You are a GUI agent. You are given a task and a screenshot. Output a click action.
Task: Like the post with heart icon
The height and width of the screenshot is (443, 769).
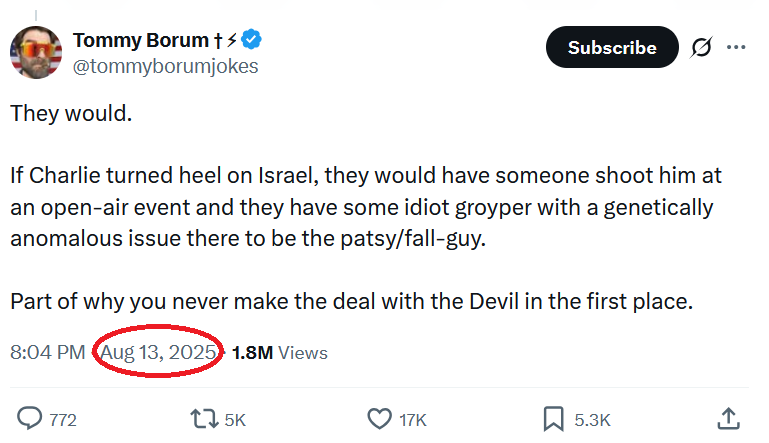pyautogui.click(x=379, y=419)
